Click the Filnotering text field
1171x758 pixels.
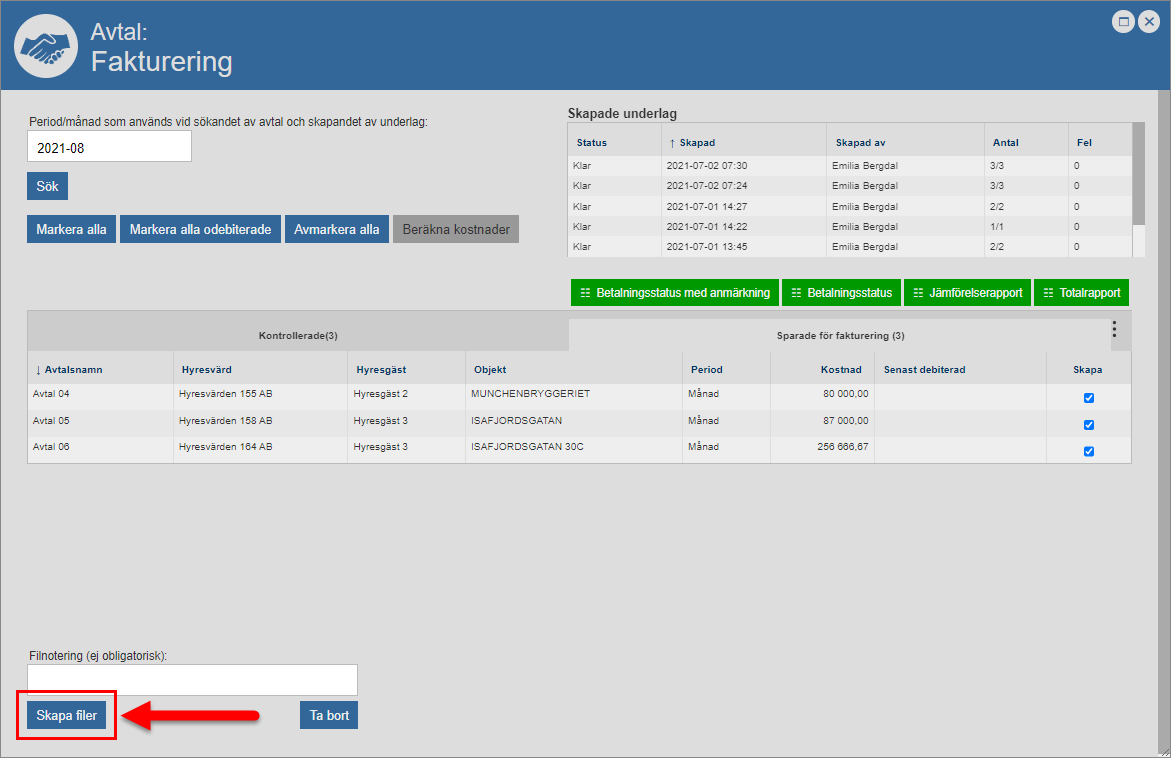pyautogui.click(x=192, y=680)
